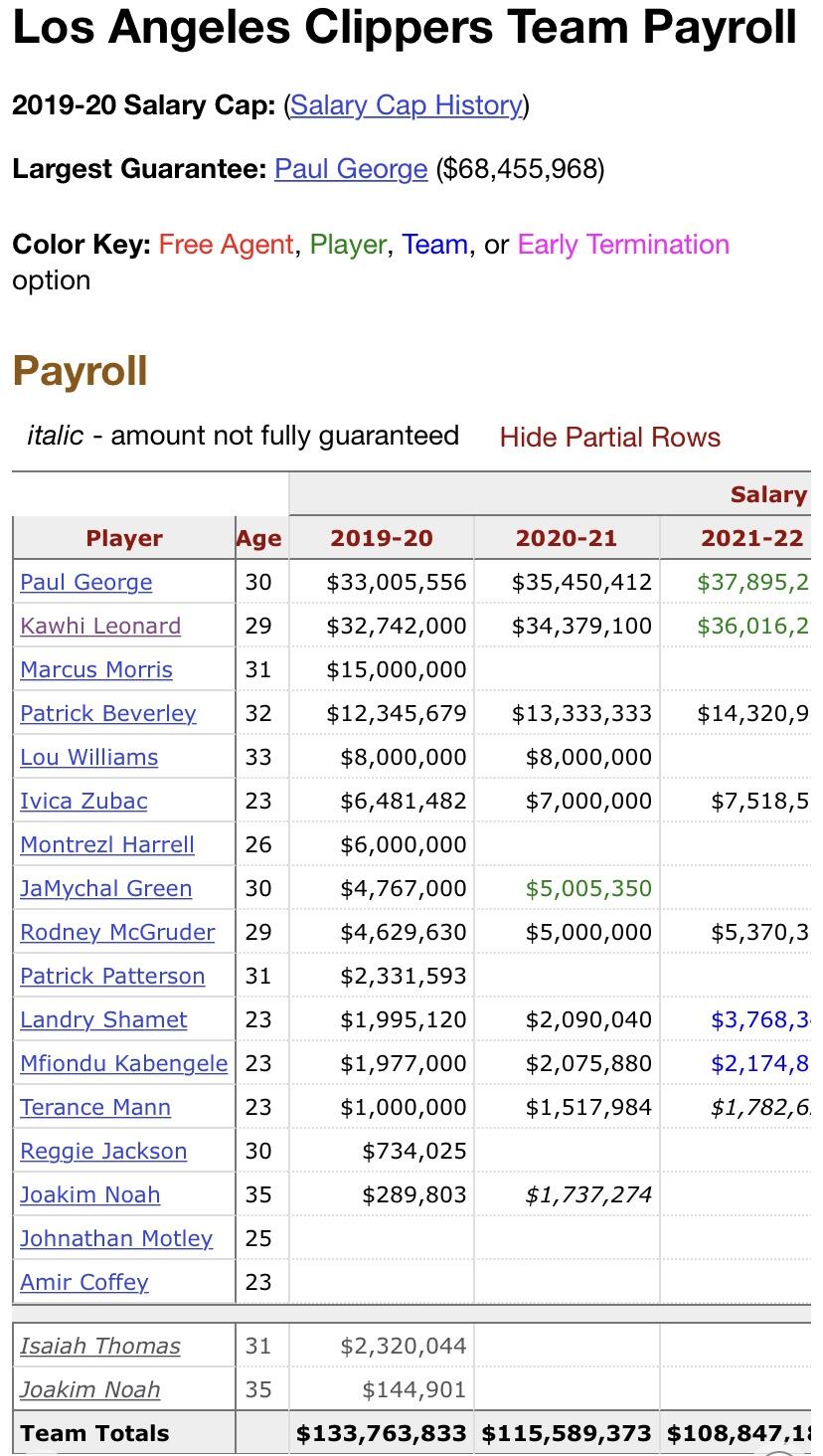Open Marcus Morris player page
This screenshot has height=1456, width=823.
pos(96,669)
